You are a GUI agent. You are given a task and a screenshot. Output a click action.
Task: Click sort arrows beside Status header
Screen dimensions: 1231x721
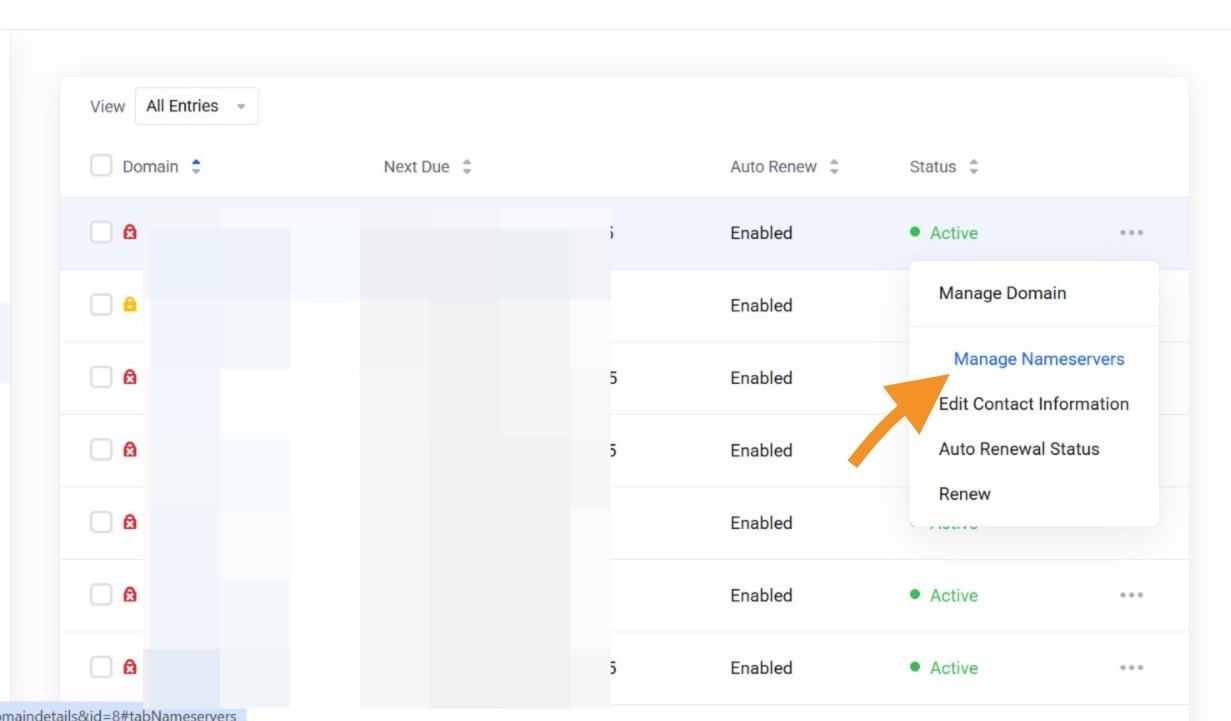coord(974,167)
